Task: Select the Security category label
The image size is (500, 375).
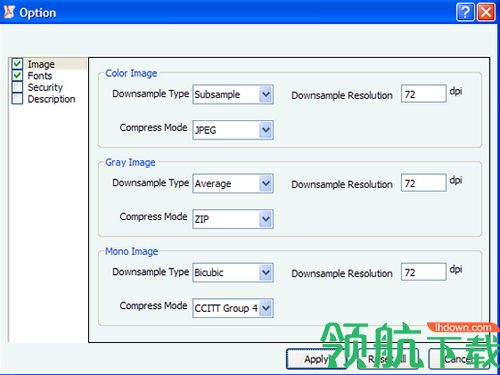Action: point(45,87)
